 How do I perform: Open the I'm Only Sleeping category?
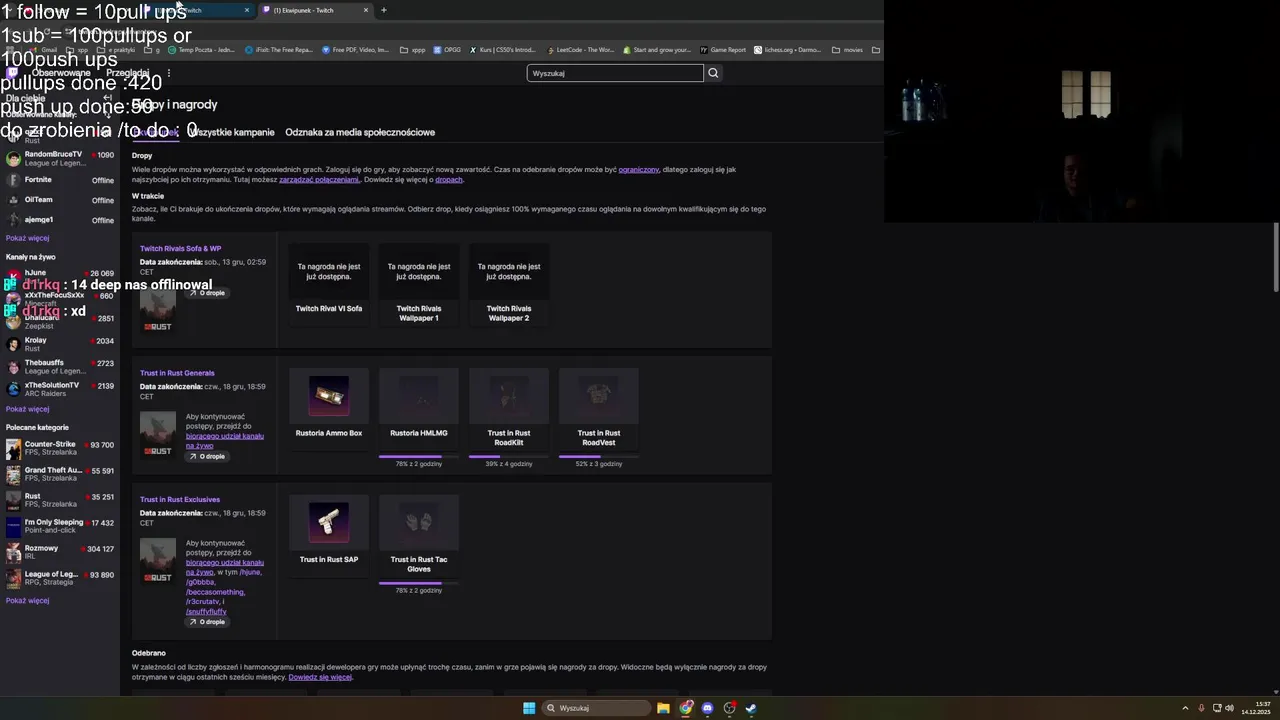click(x=60, y=526)
